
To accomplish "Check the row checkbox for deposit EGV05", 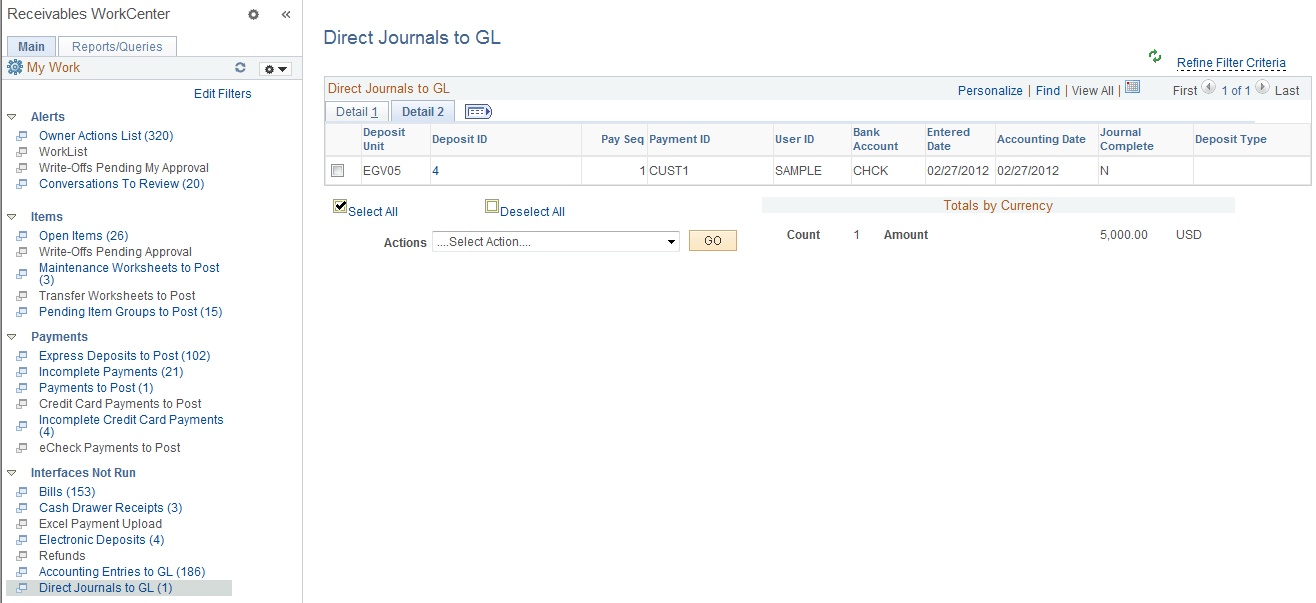I will click(x=337, y=170).
